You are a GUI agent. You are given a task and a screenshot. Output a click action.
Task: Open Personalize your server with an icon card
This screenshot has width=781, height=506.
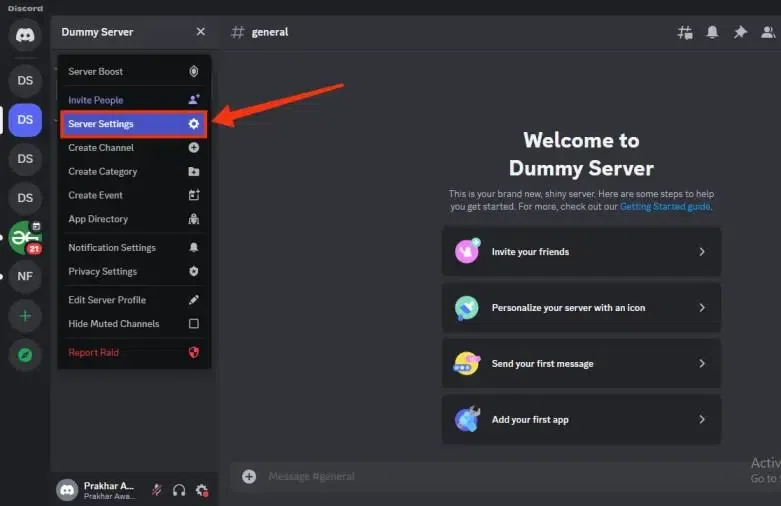pos(581,308)
